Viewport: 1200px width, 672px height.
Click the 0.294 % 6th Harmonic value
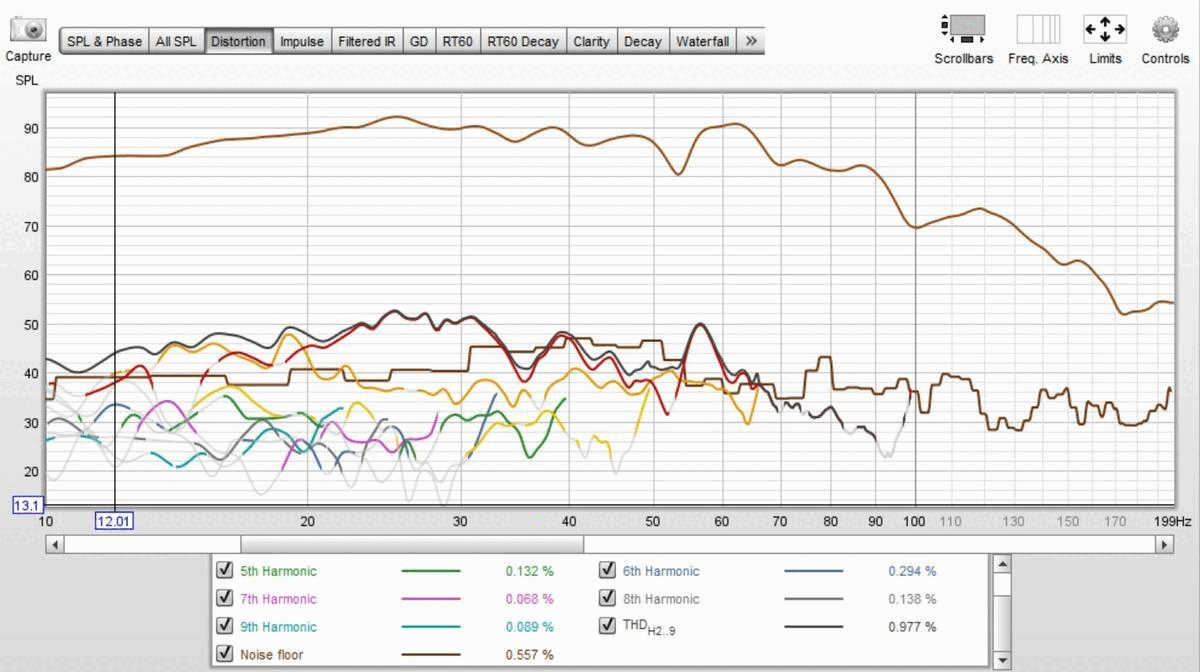click(912, 571)
